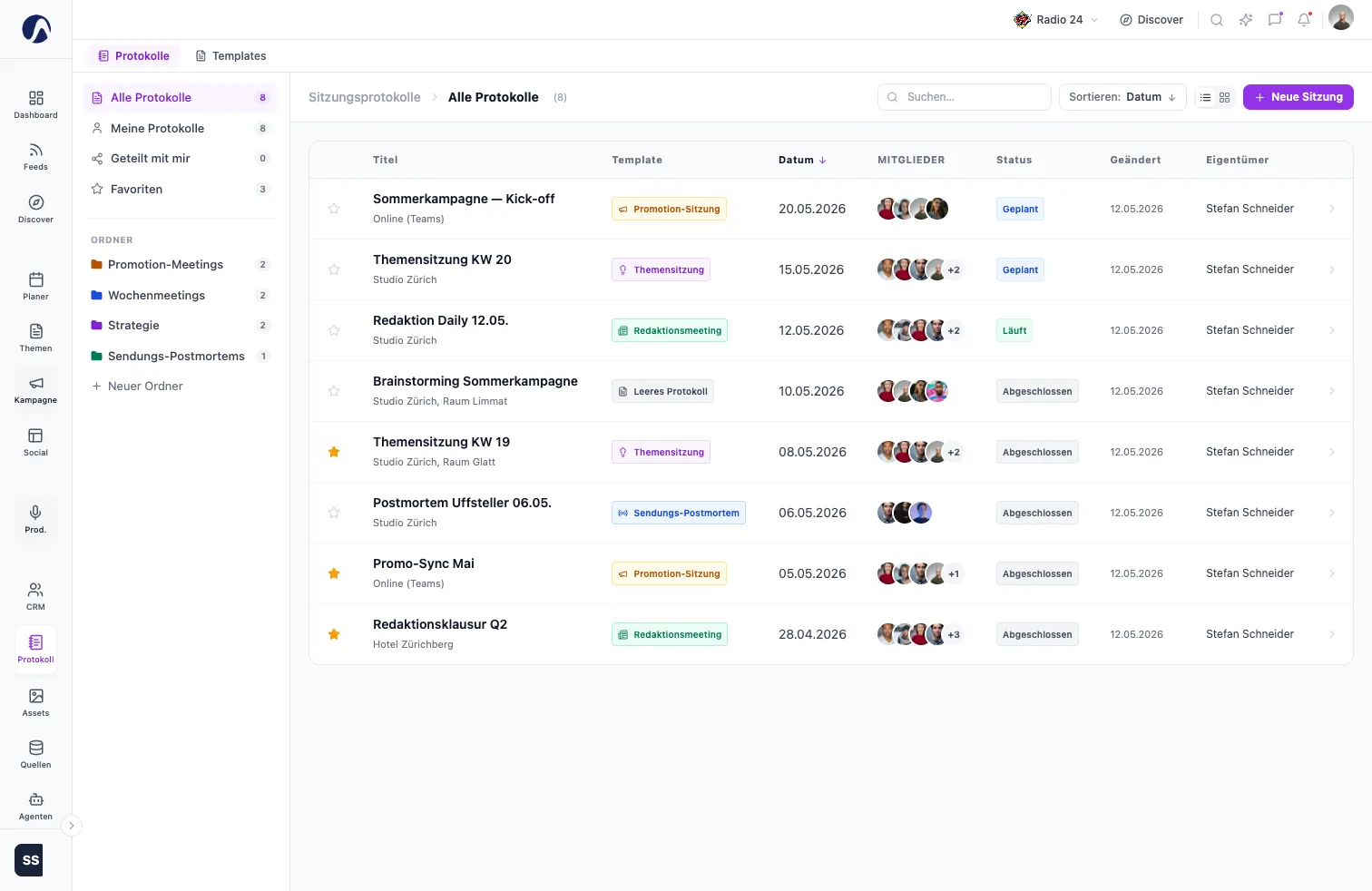Image resolution: width=1372 pixels, height=891 pixels.
Task: Switch to grid view layout
Action: click(x=1224, y=97)
